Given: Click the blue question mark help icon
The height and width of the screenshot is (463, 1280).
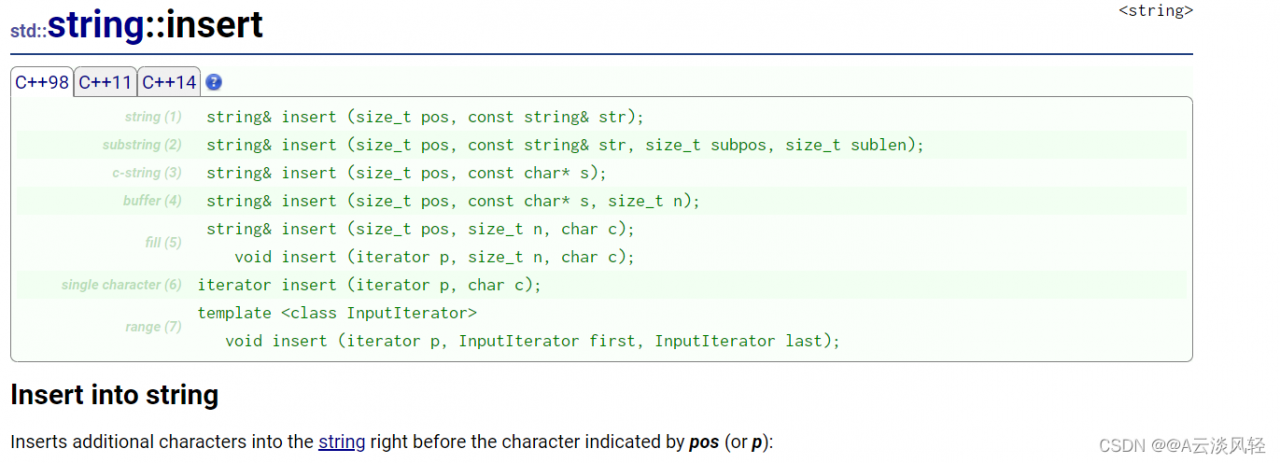Looking at the screenshot, I should tap(213, 82).
